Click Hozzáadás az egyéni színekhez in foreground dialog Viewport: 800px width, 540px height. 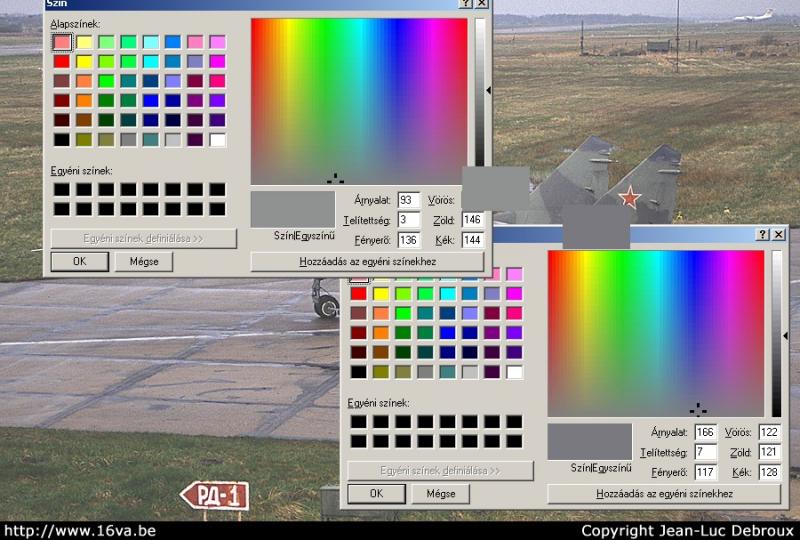tap(367, 262)
